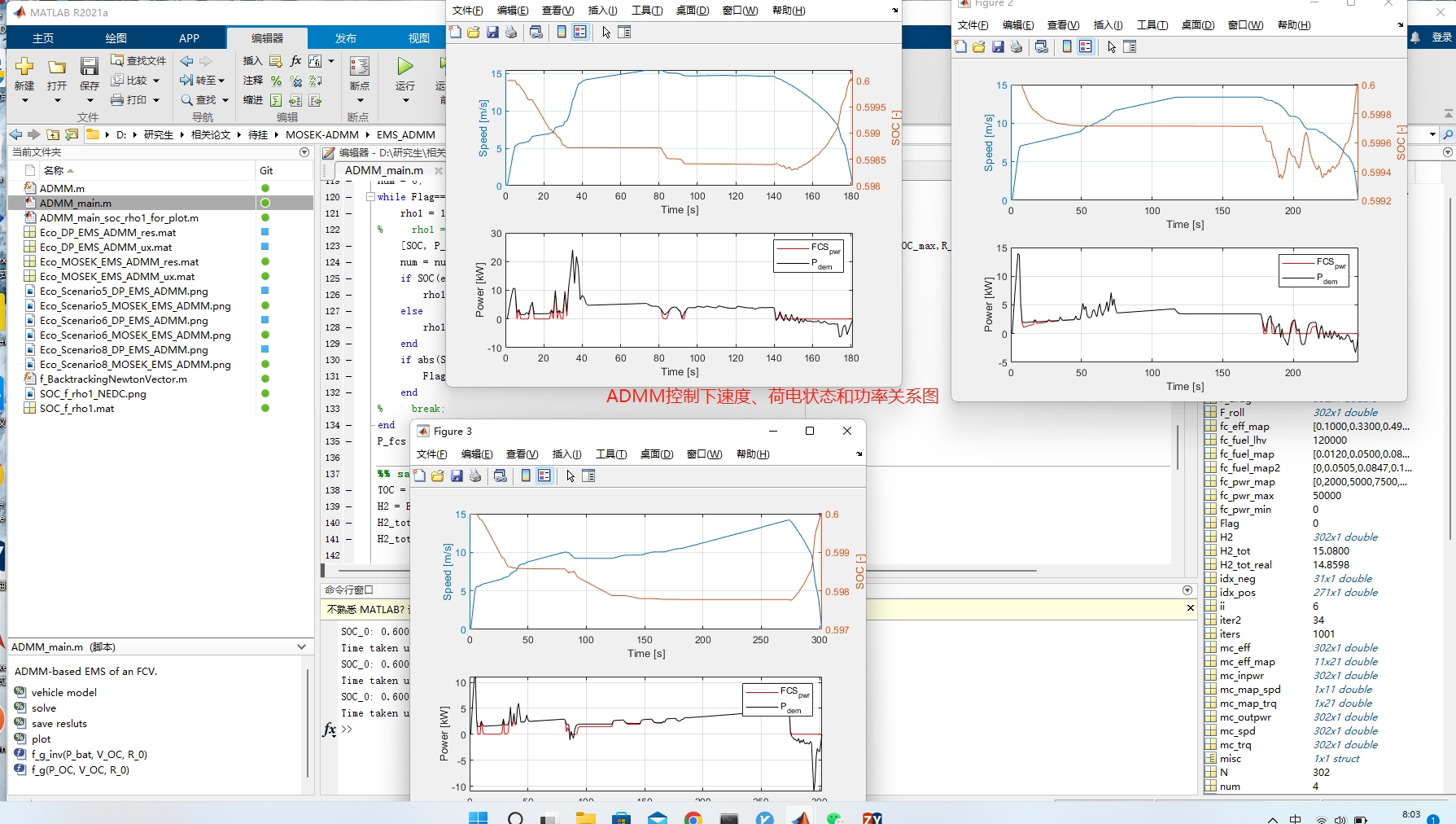Image resolution: width=1456 pixels, height=824 pixels.
Task: Click the editor vertical scrollbar
Action: click(1177, 446)
